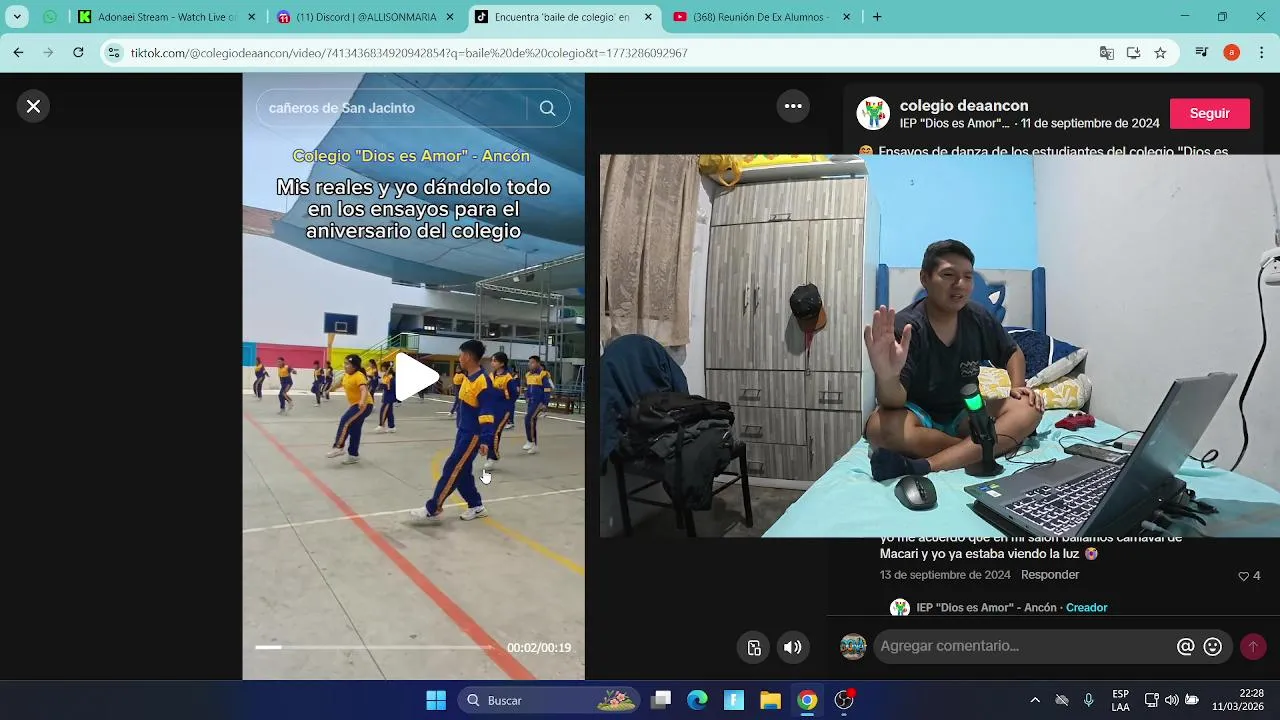Screen dimensions: 1280x720
Task: Click the Chrome taskbar icon
Action: point(807,700)
